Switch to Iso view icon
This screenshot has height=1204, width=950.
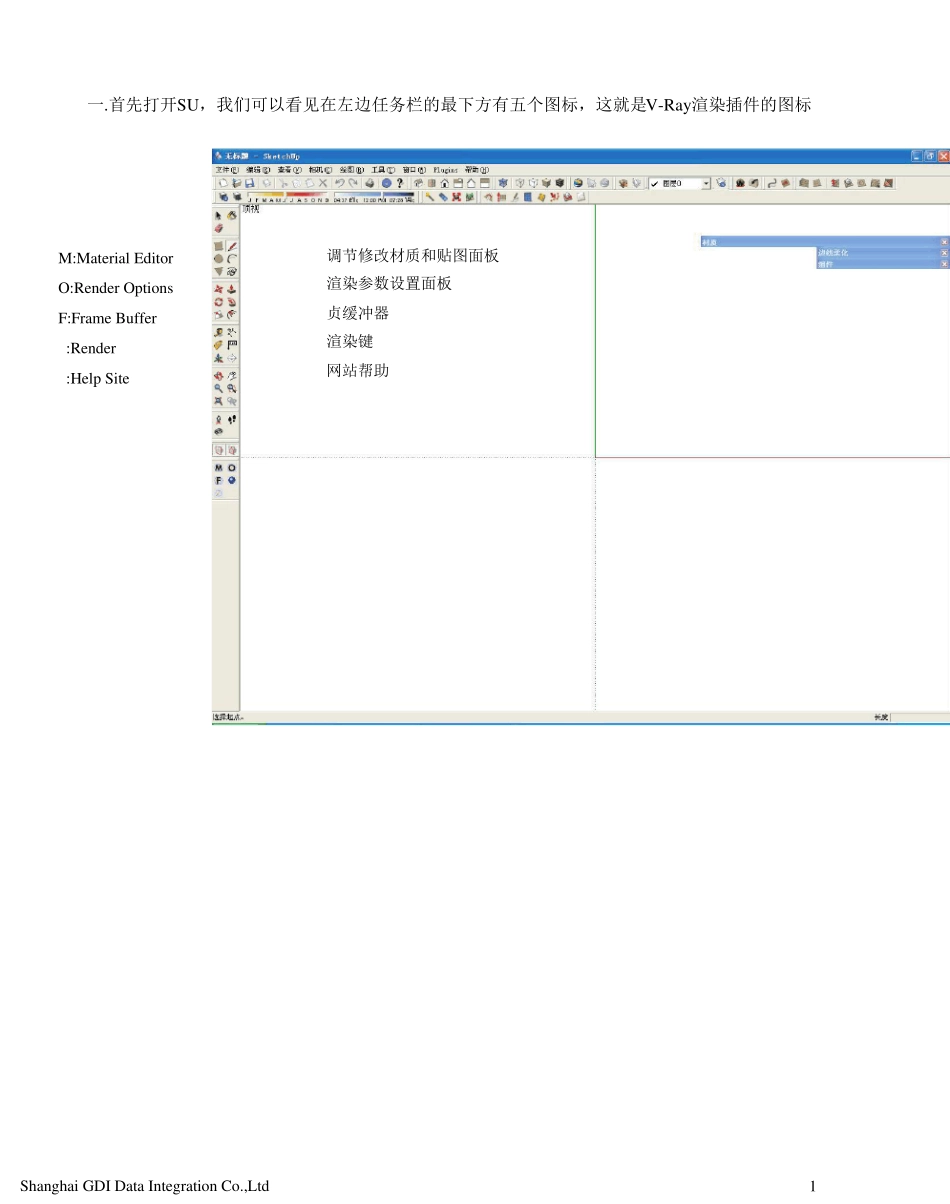click(x=419, y=183)
